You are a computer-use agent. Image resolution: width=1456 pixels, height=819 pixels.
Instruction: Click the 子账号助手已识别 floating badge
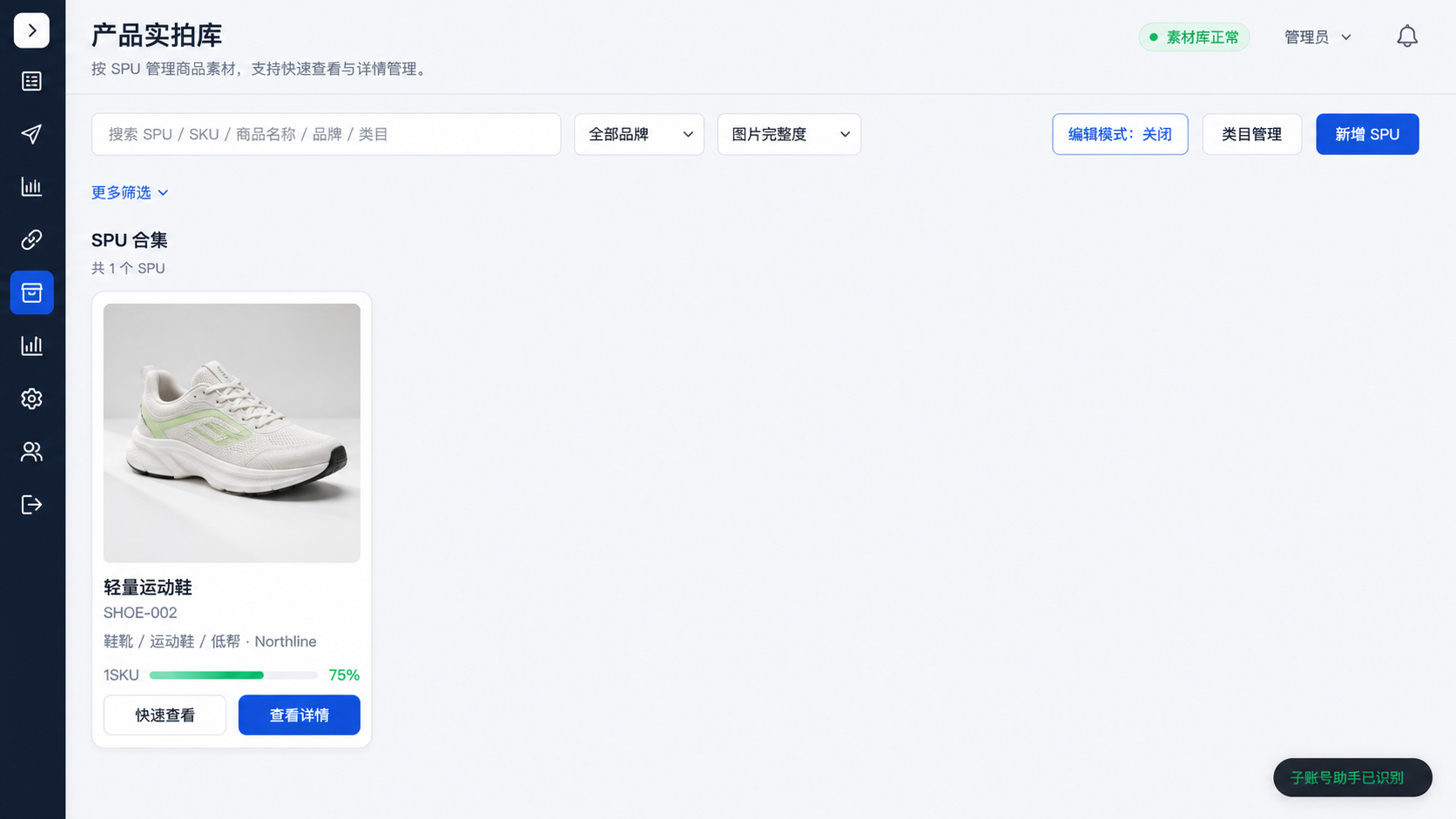click(1352, 777)
